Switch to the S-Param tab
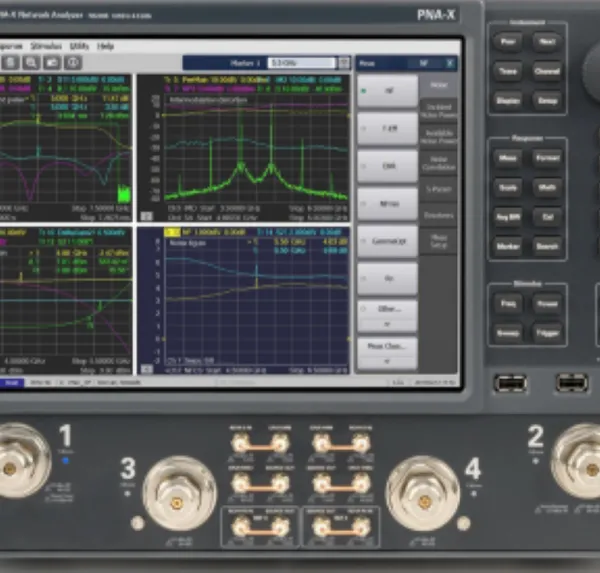 (439, 189)
